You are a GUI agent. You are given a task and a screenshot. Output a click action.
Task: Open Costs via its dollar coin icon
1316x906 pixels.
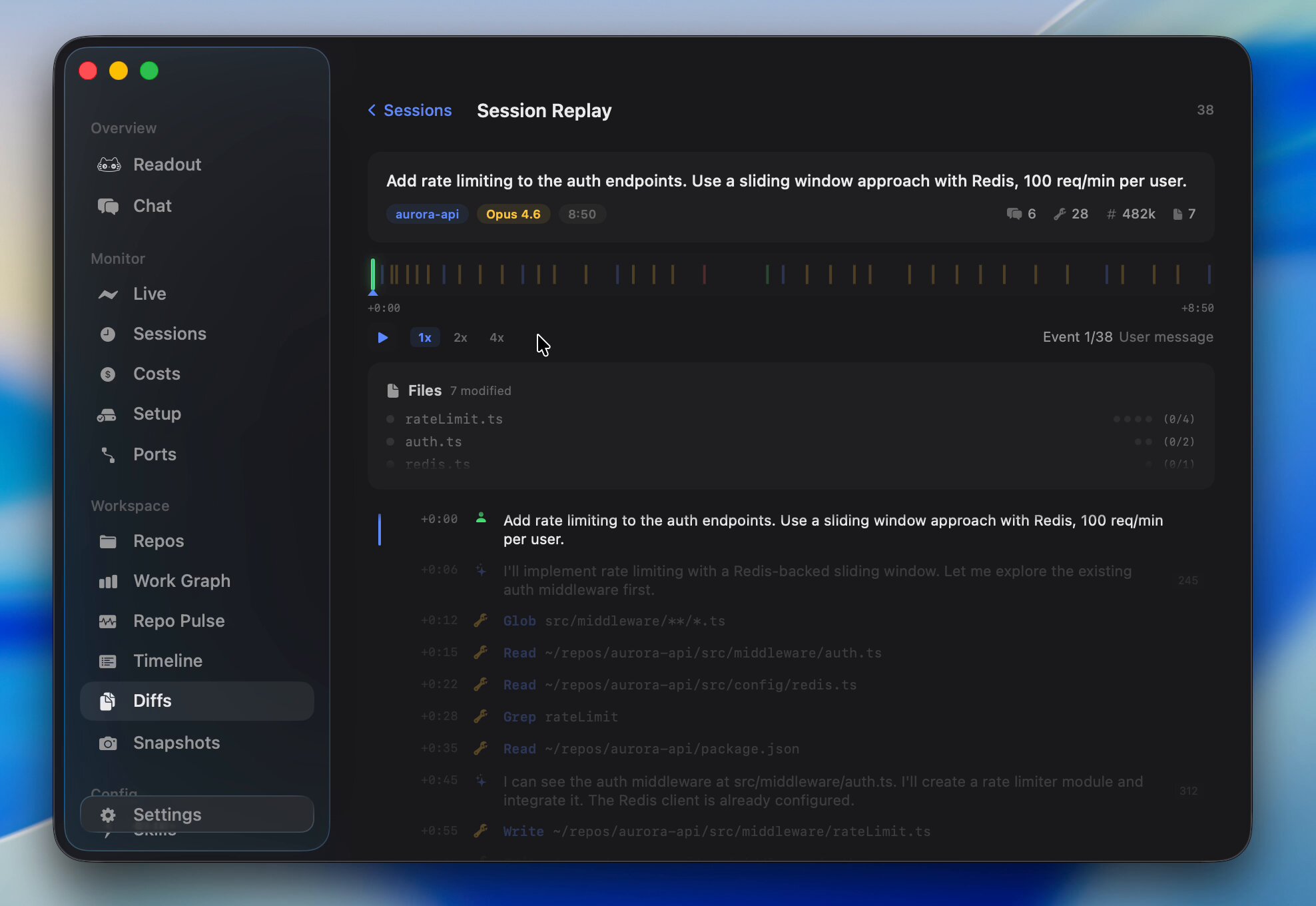(108, 374)
